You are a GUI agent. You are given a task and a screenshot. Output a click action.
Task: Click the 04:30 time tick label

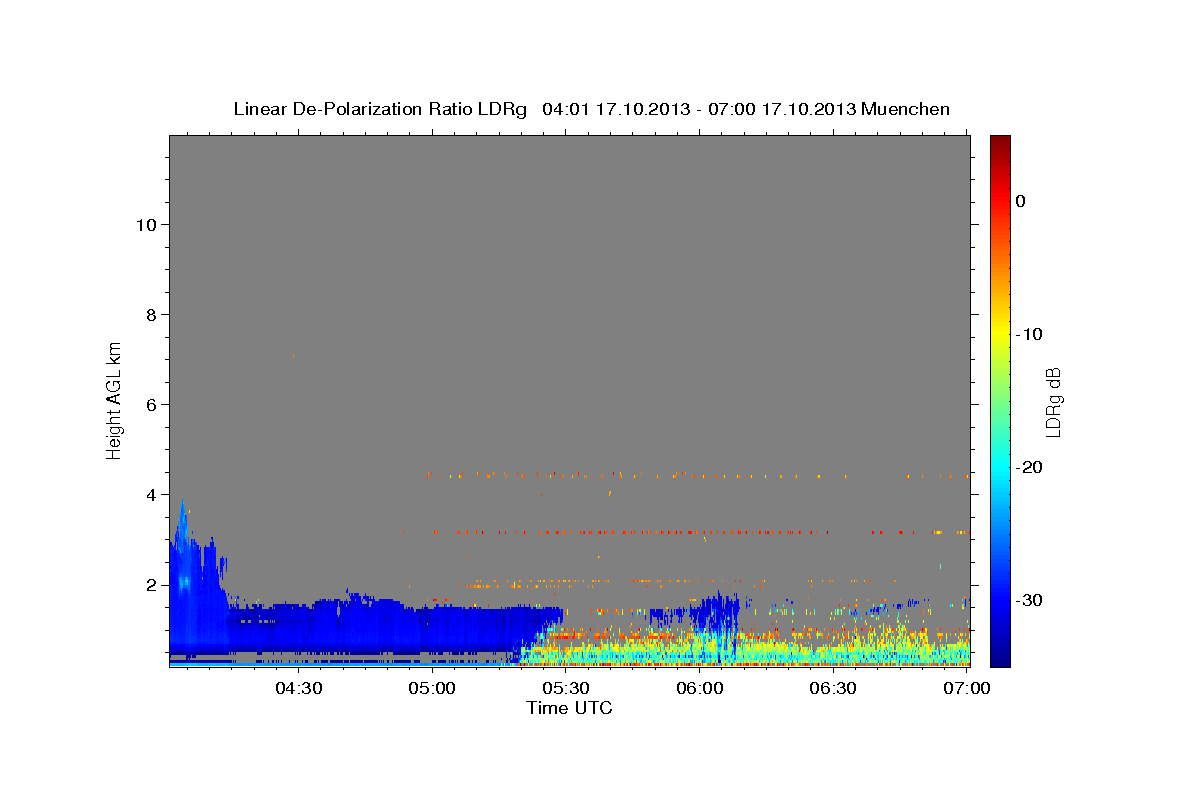coord(299,688)
